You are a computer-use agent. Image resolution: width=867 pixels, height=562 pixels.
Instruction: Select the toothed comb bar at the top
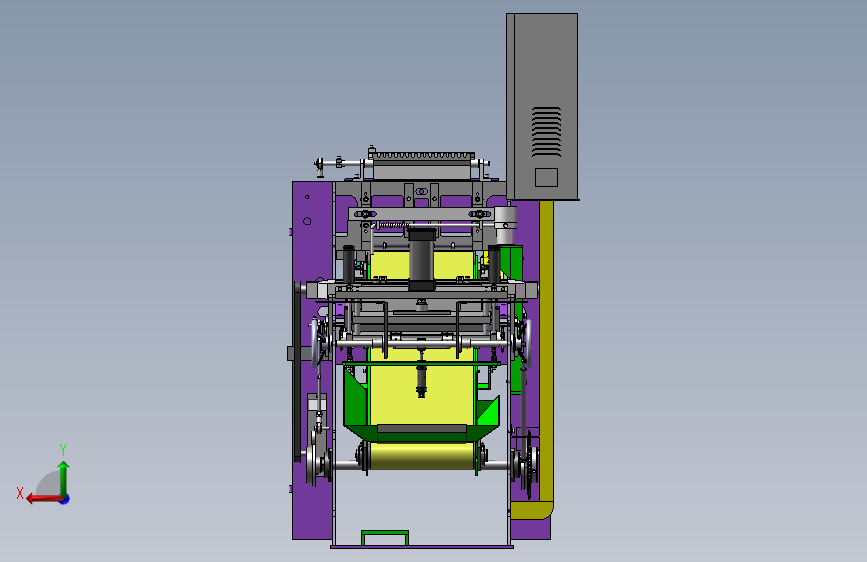coord(423,157)
